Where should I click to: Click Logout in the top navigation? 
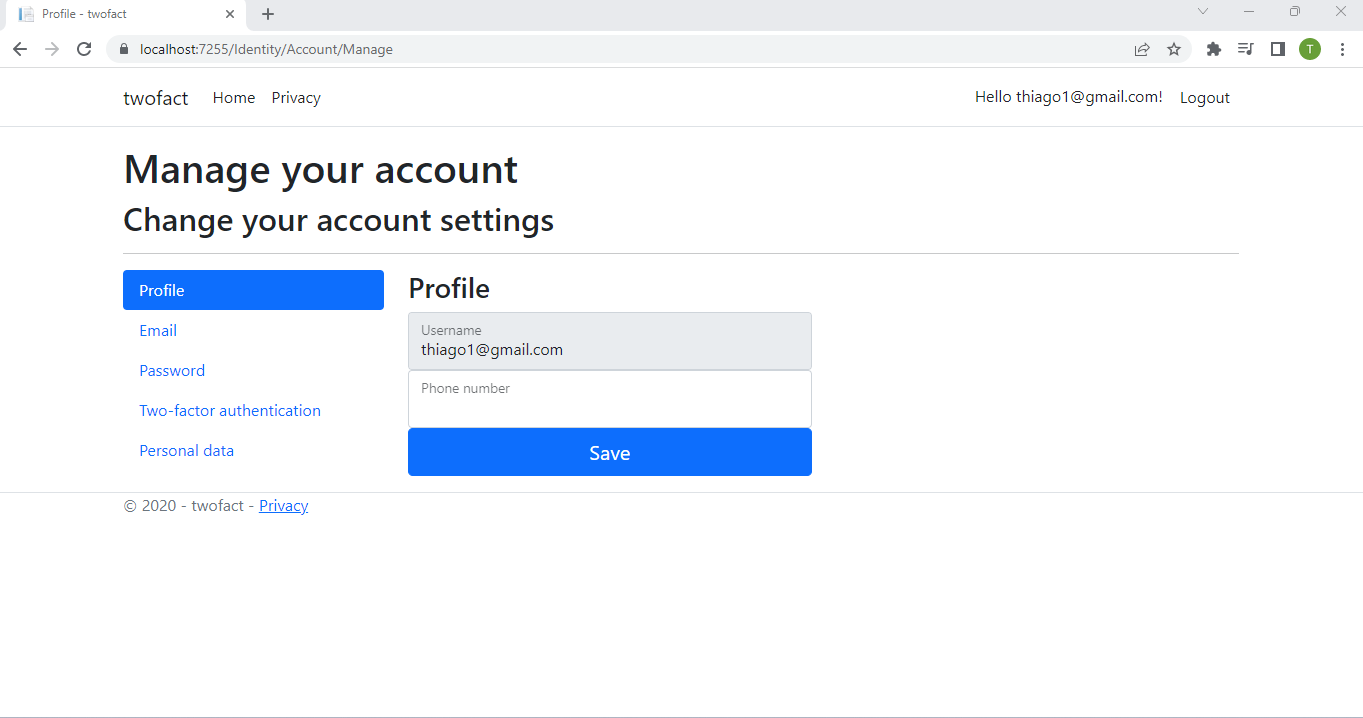coord(1204,97)
